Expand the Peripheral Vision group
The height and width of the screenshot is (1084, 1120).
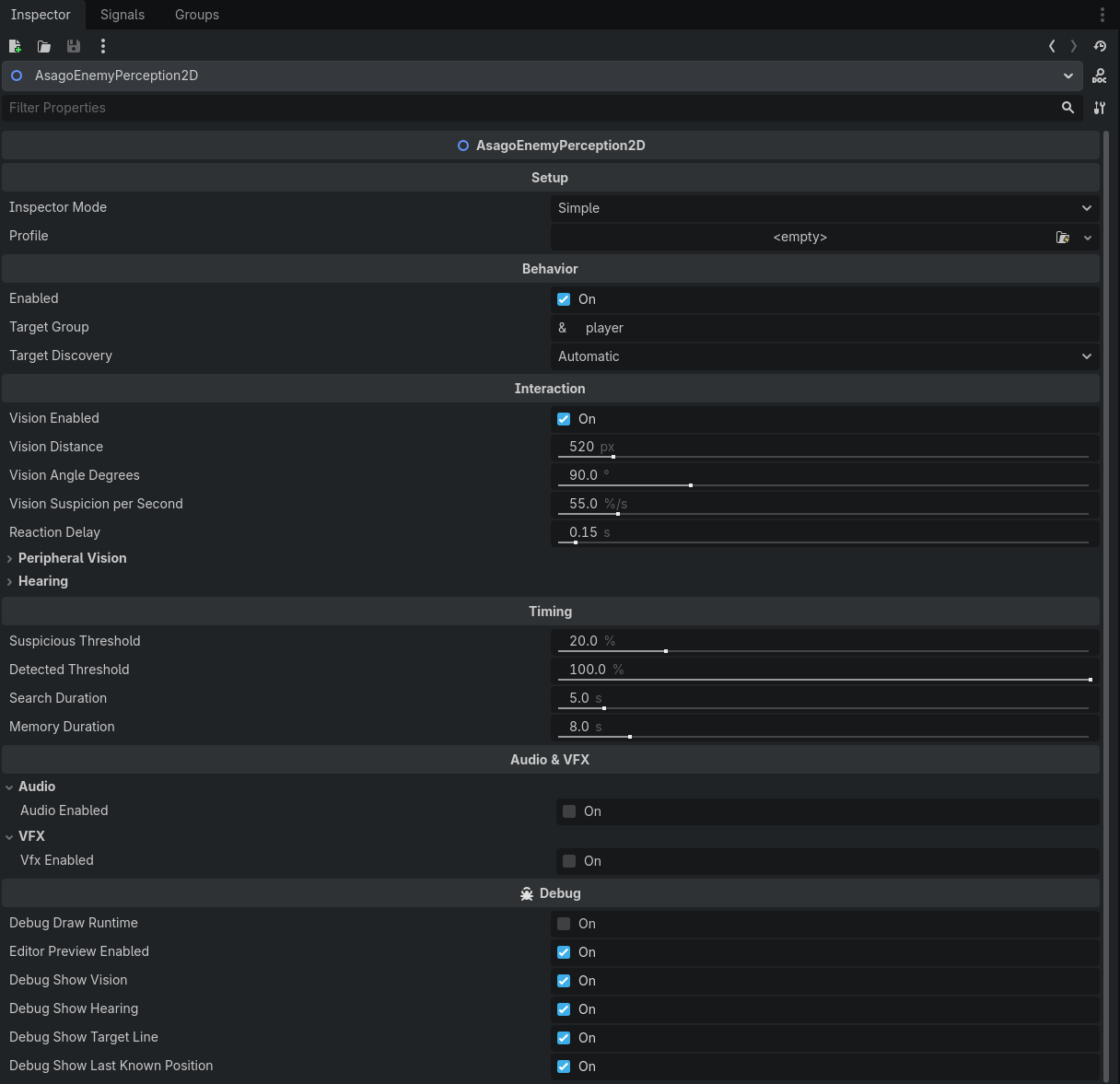[66, 558]
